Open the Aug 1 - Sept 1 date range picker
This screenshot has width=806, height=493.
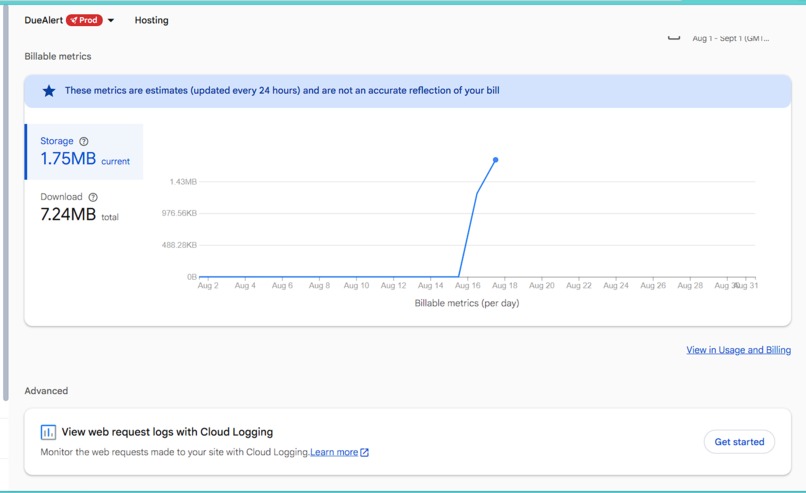[730, 38]
